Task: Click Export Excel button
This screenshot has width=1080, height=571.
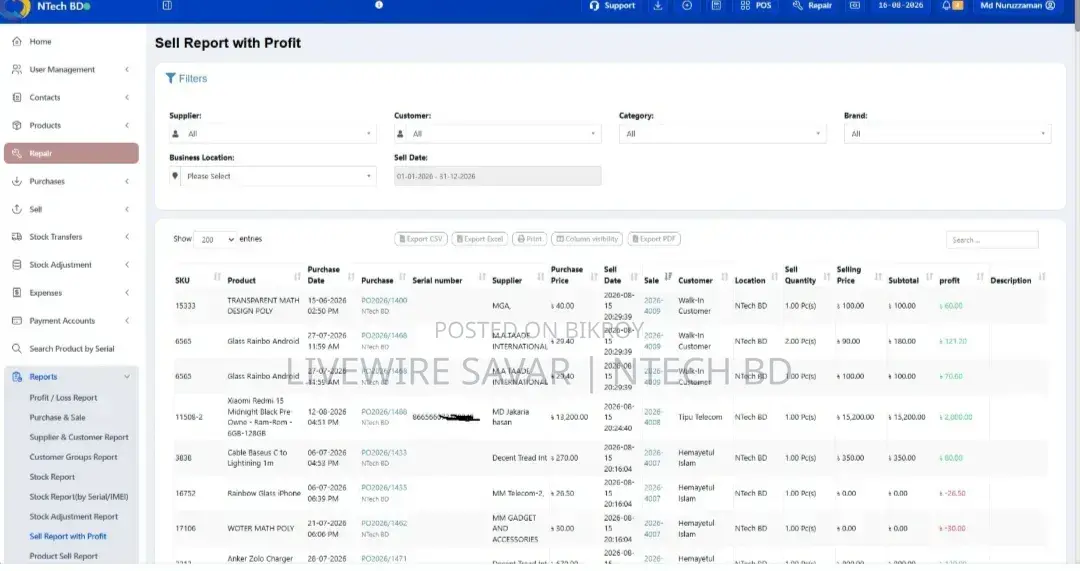Action: click(x=479, y=239)
